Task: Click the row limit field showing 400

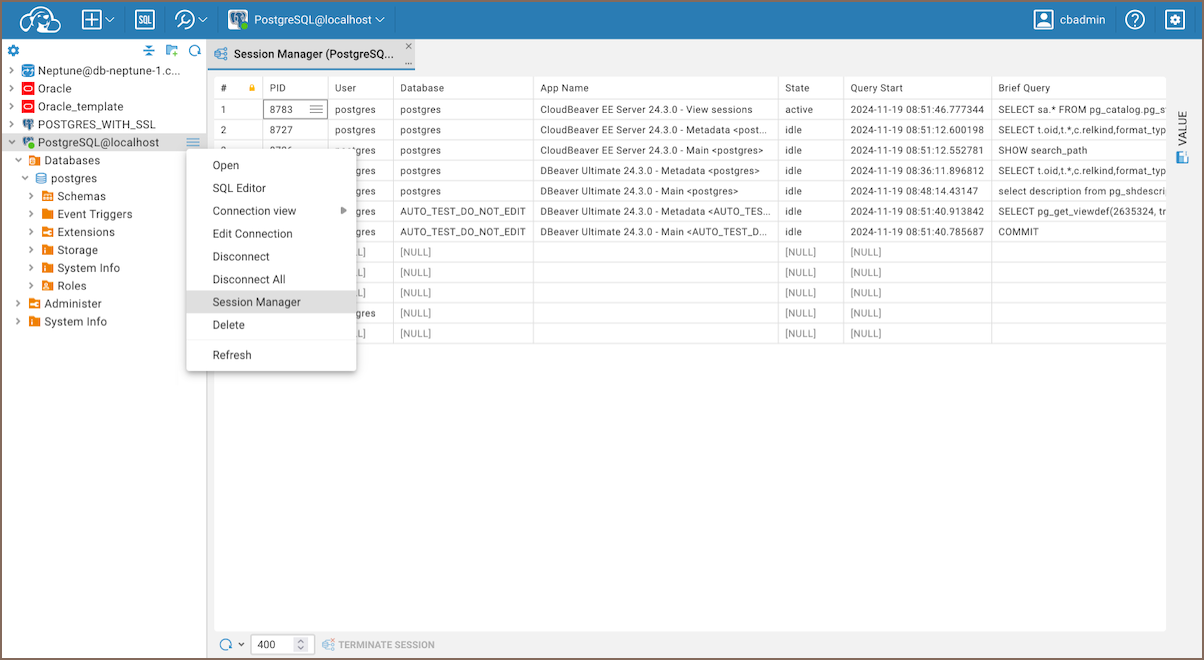Action: tap(272, 645)
